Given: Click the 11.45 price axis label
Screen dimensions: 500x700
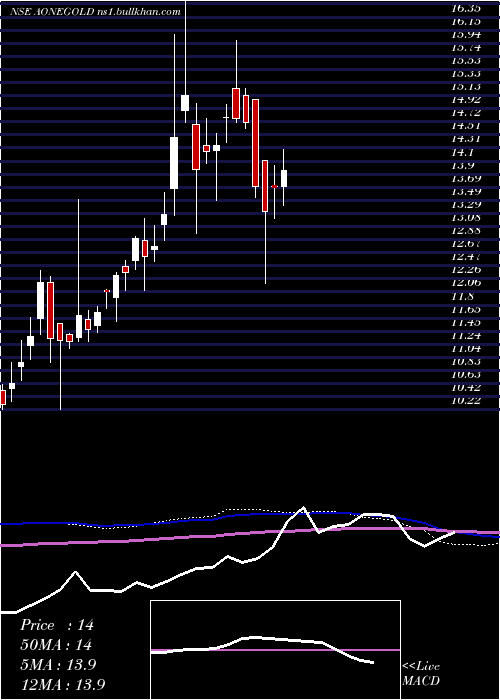Looking at the screenshot, I should [465, 322].
